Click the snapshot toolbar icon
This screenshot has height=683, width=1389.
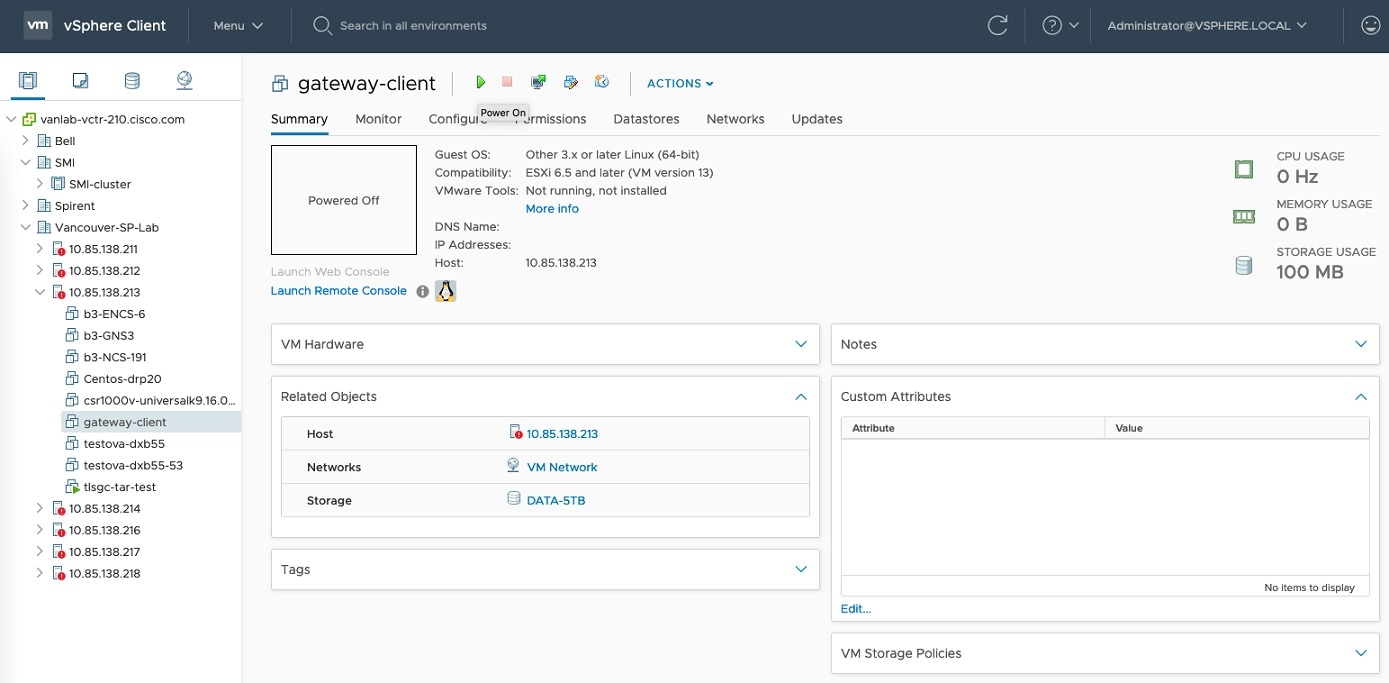(602, 83)
